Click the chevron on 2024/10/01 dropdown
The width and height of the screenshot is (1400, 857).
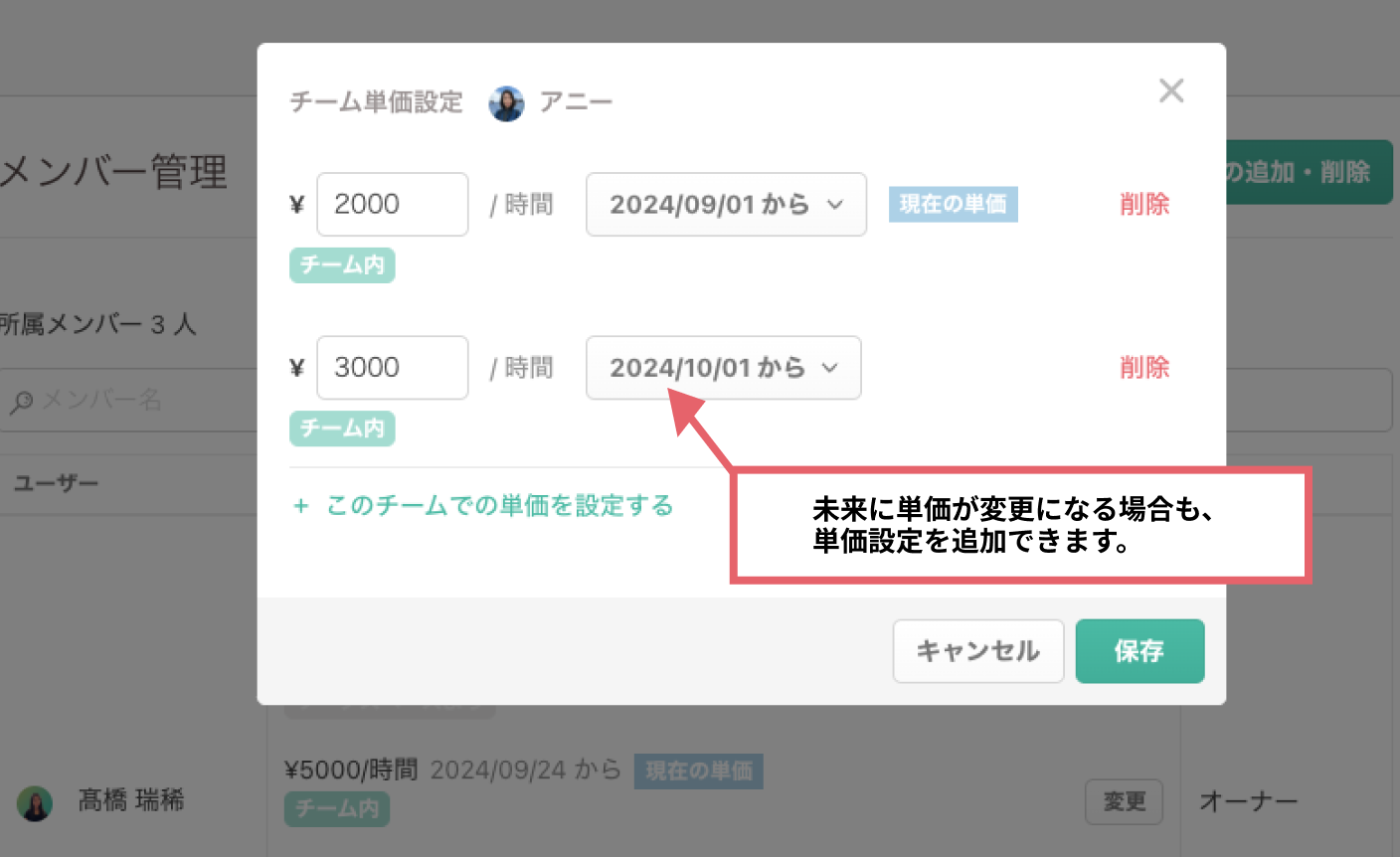(x=829, y=368)
